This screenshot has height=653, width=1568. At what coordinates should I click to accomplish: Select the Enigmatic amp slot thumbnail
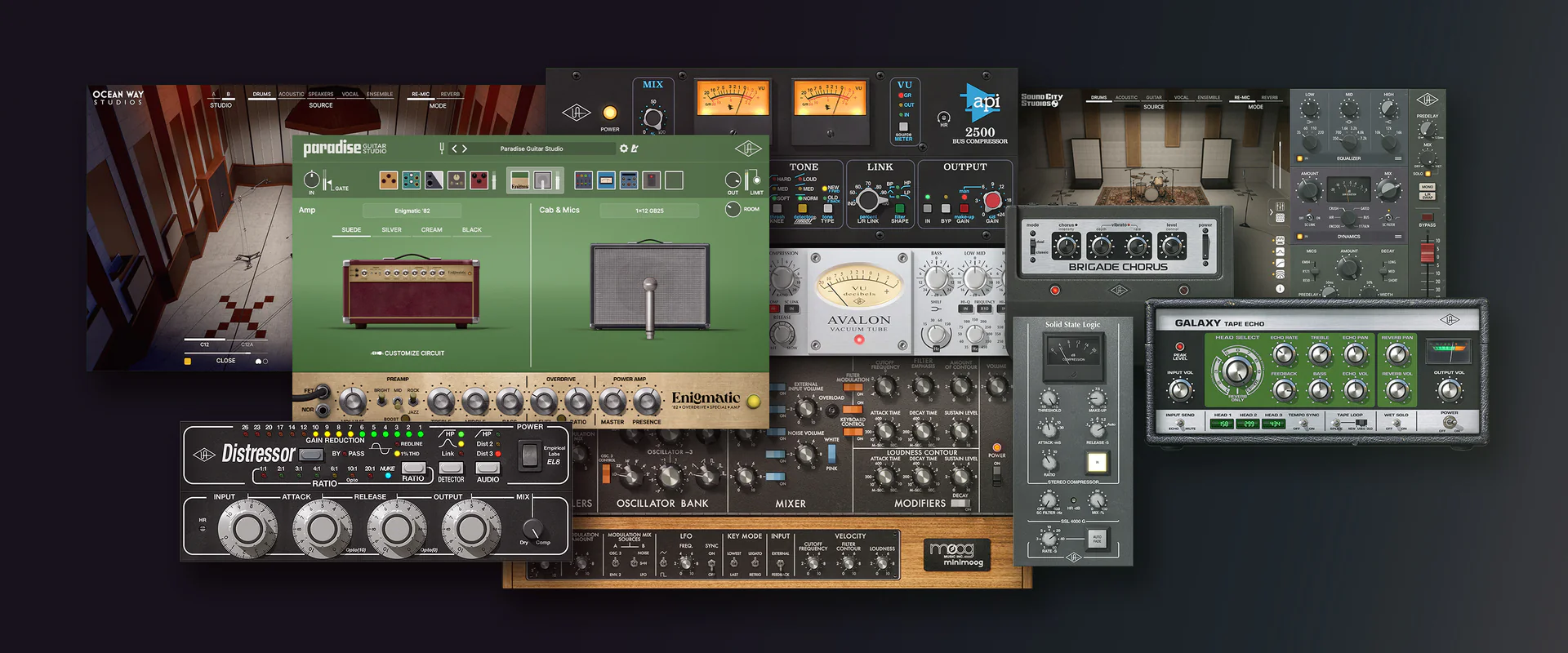click(519, 180)
